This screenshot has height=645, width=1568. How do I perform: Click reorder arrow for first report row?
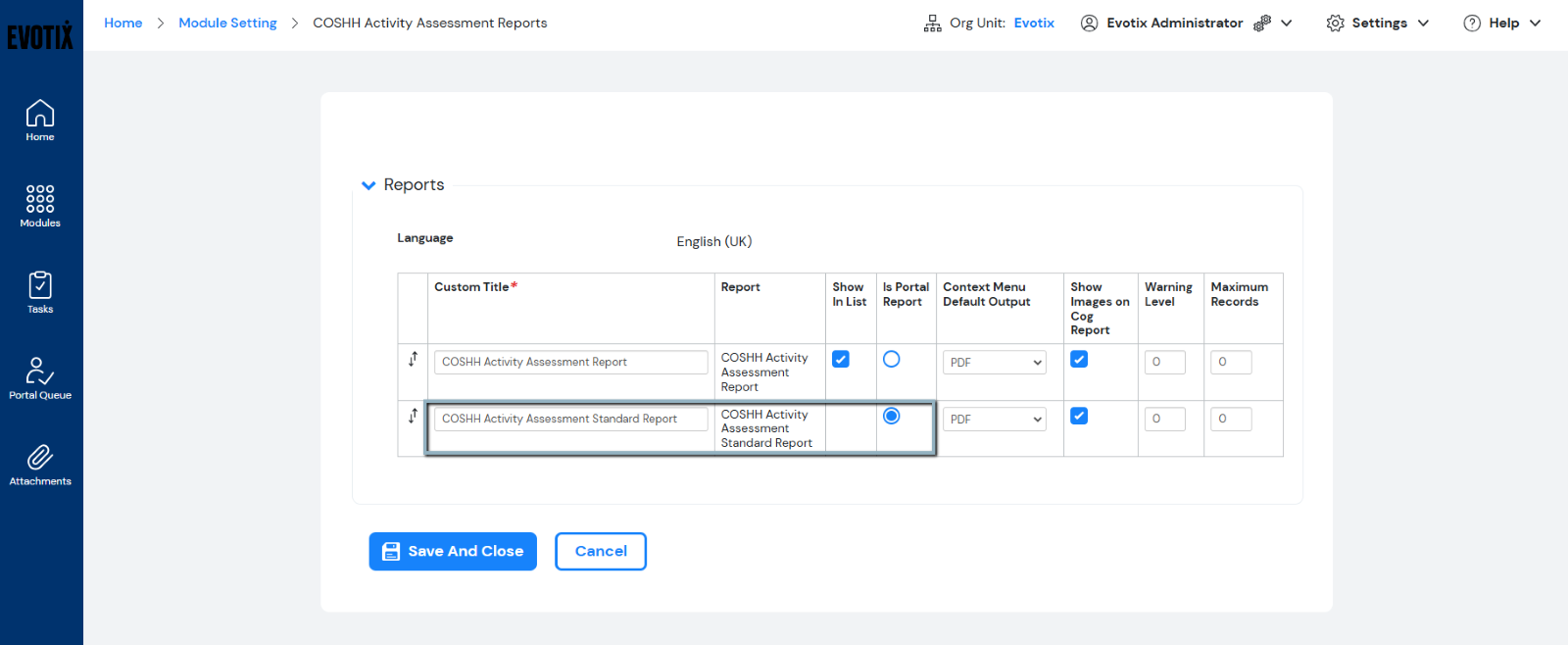(x=413, y=360)
